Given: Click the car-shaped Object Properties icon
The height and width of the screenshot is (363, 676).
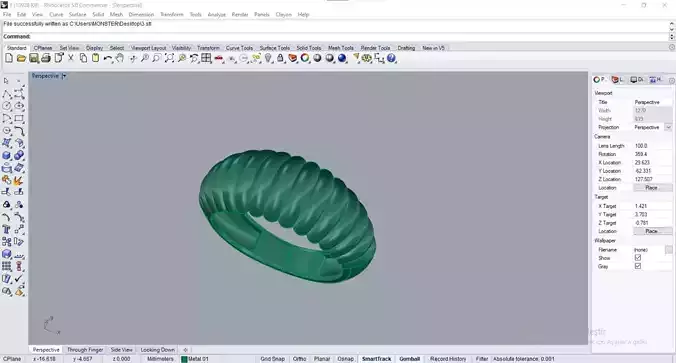Looking at the screenshot, I should point(219,58).
